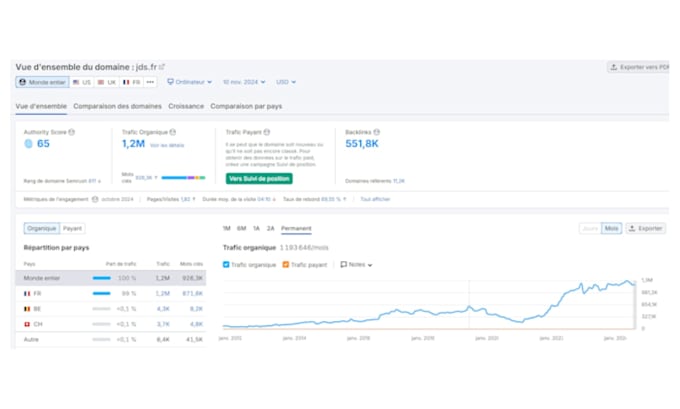Open the 1,2M organic traffic value
Image resolution: width=680 pixels, height=409 pixels.
(x=133, y=144)
